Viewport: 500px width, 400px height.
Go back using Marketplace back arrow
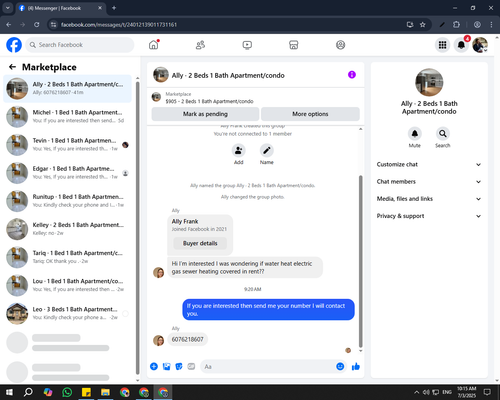(x=12, y=67)
